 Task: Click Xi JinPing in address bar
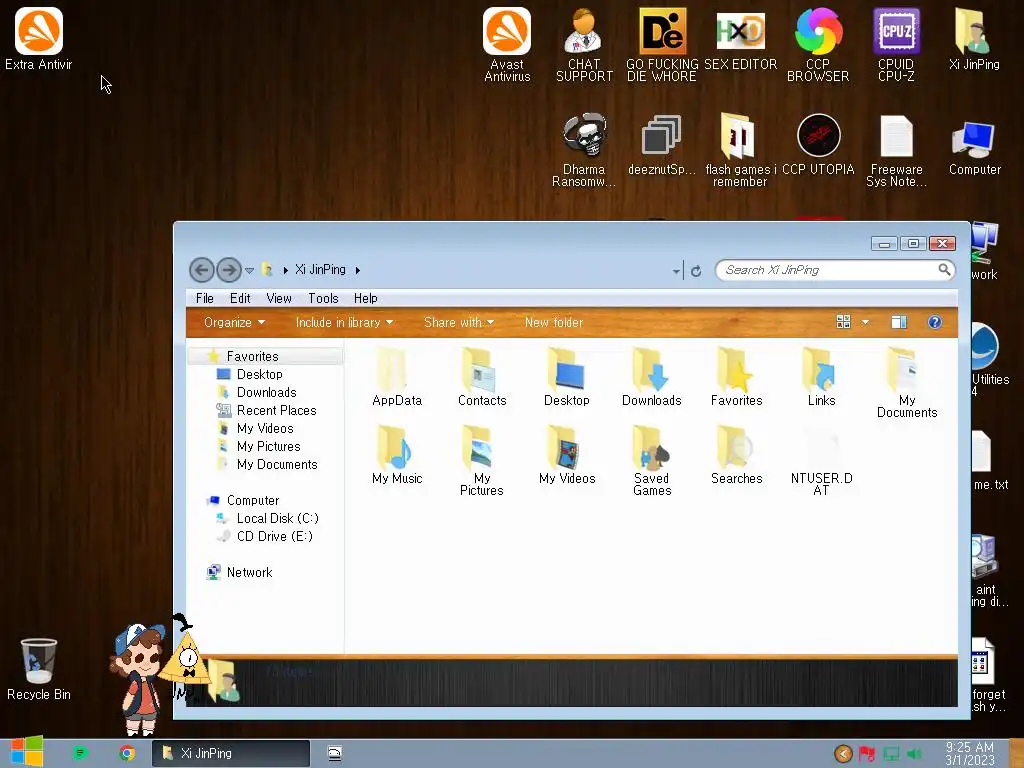click(x=320, y=269)
